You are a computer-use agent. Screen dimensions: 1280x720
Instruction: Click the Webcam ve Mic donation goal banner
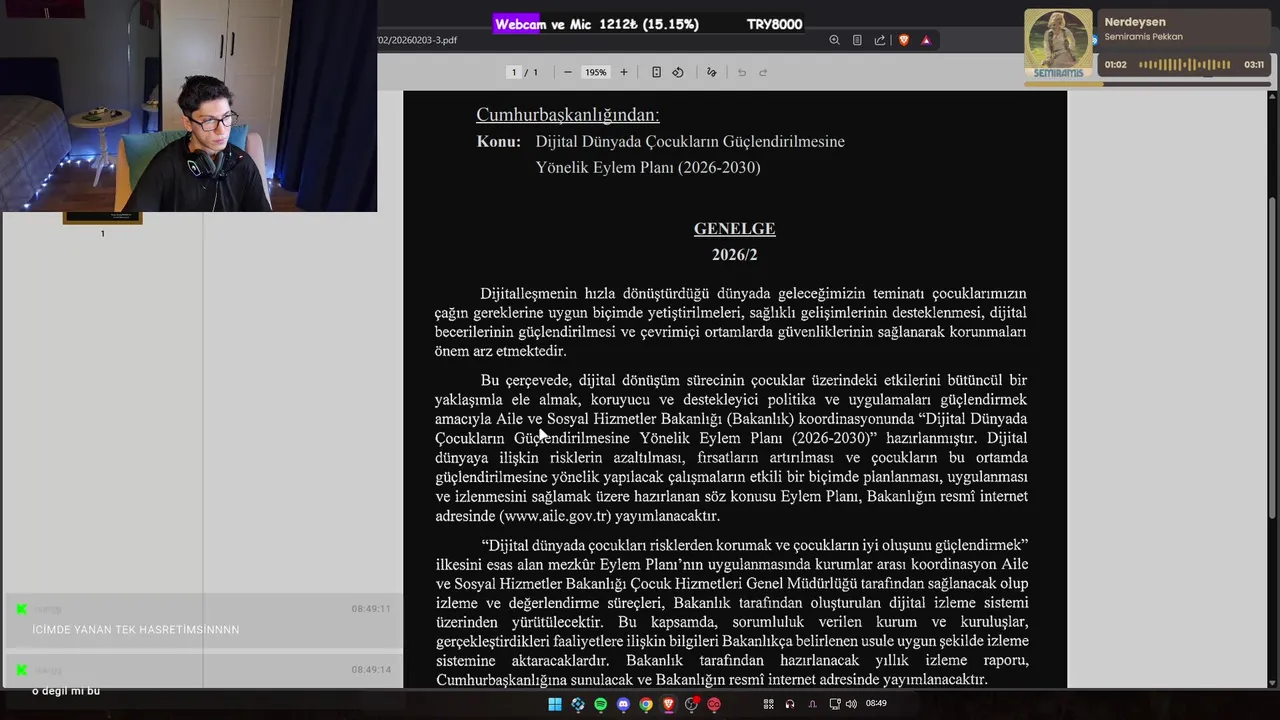[647, 24]
